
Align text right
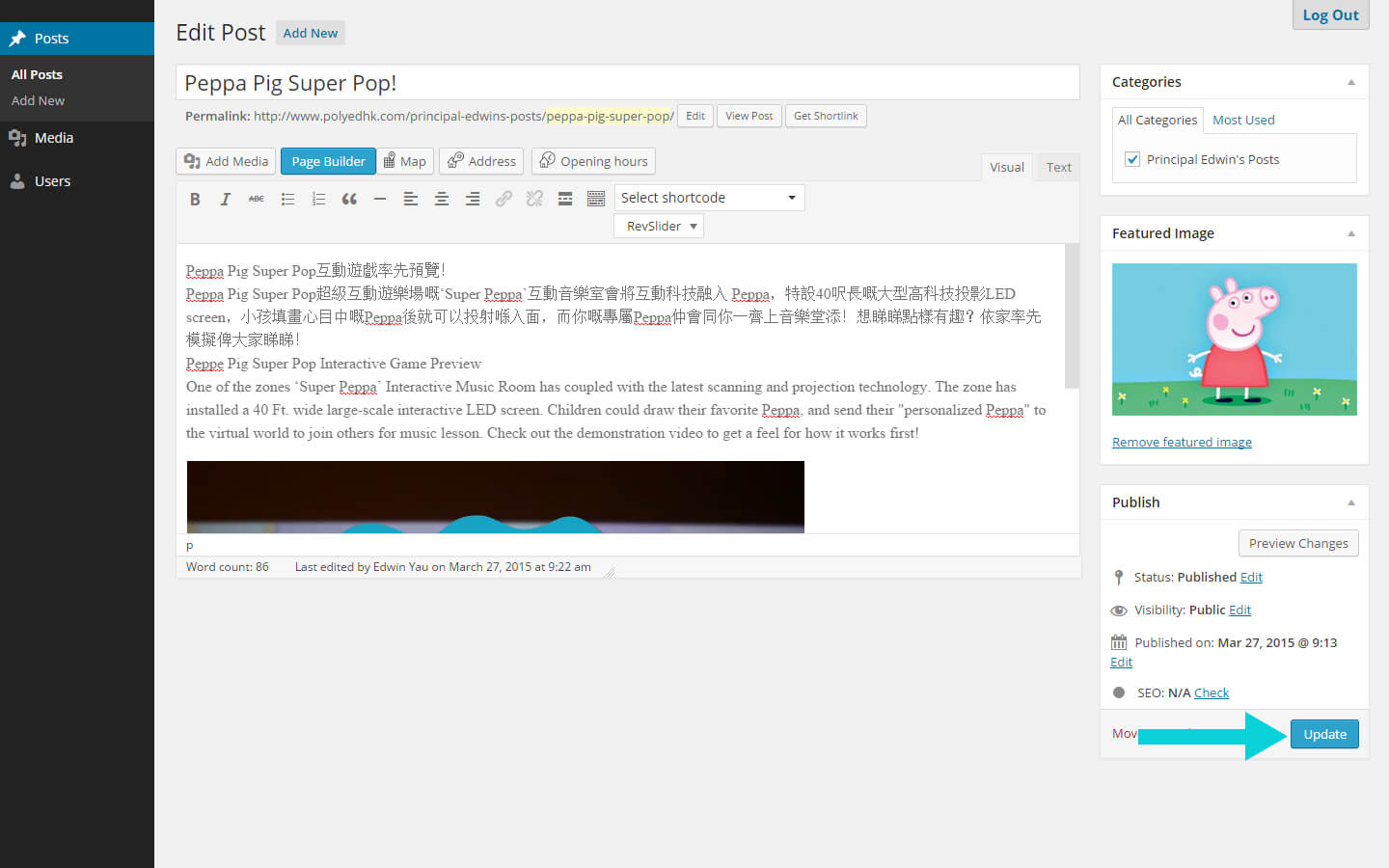[473, 199]
